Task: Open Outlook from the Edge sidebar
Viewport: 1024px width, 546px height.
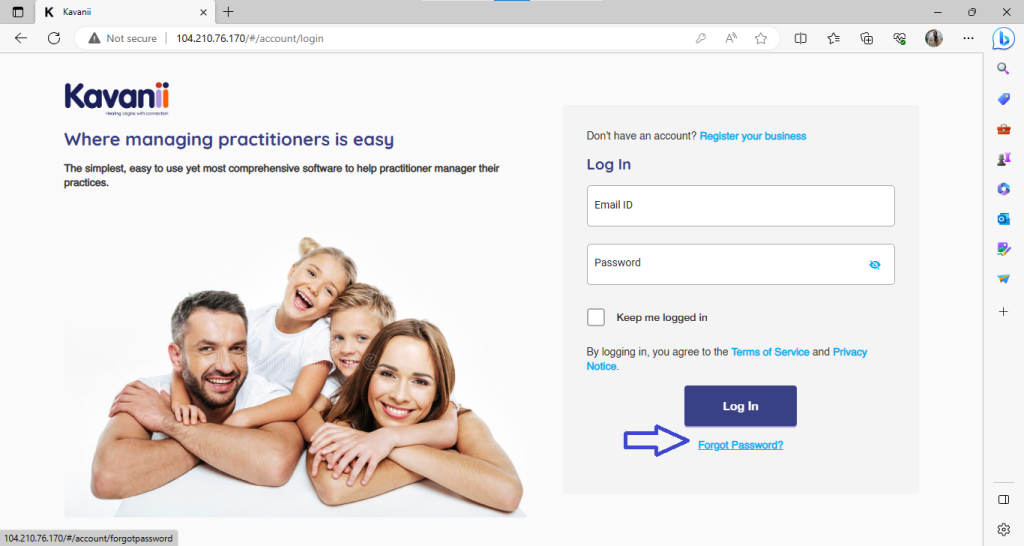Action: pos(1004,219)
